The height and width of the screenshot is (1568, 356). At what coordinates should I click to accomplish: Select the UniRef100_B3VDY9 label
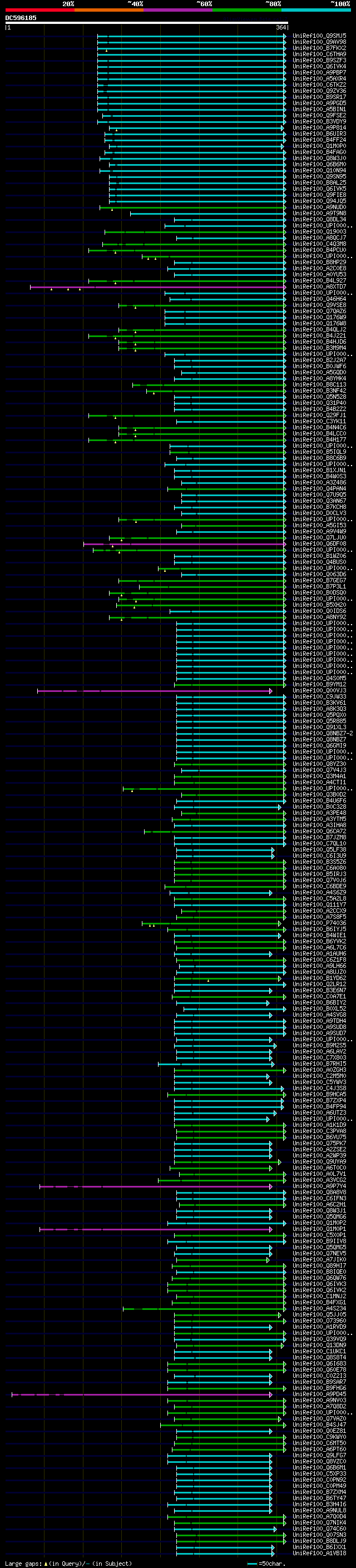pyautogui.click(x=319, y=121)
